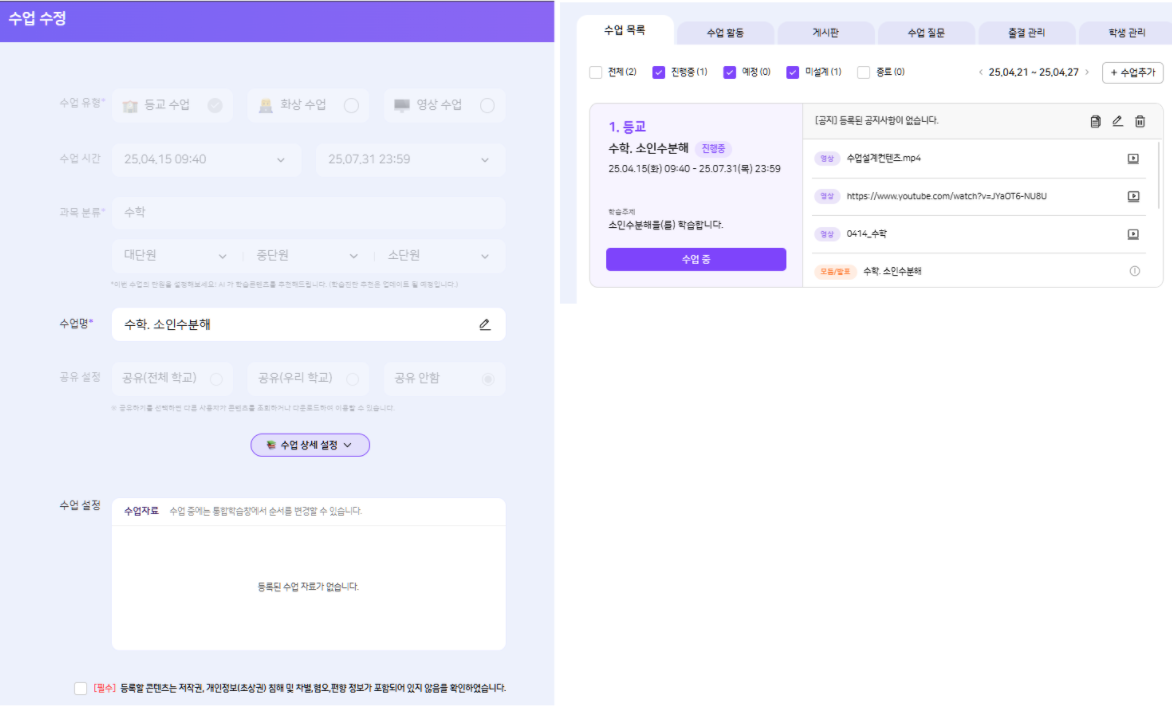Select the 화상 수업 radio option
The image size is (1172, 711).
(351, 105)
